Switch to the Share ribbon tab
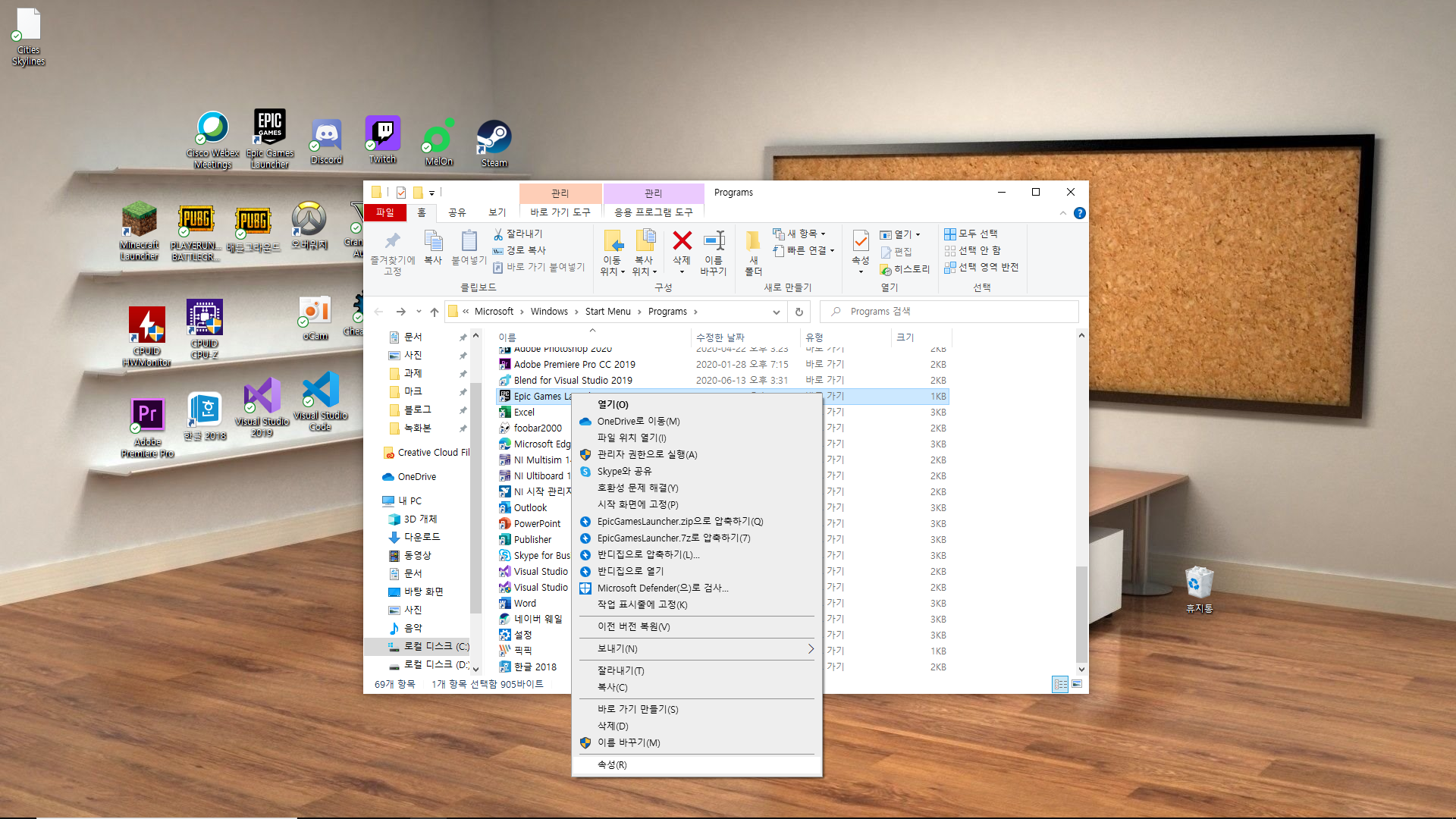 (457, 212)
